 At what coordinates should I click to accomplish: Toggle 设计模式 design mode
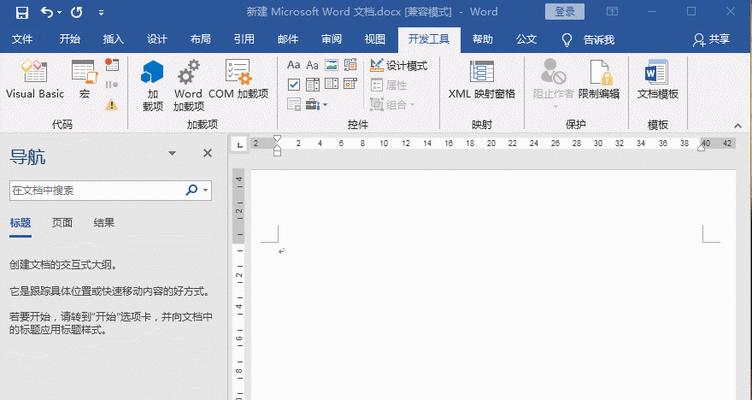399,66
